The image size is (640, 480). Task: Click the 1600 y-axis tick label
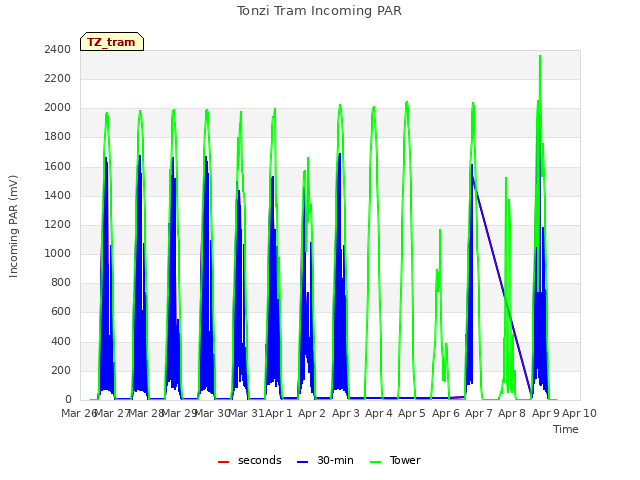(x=58, y=166)
